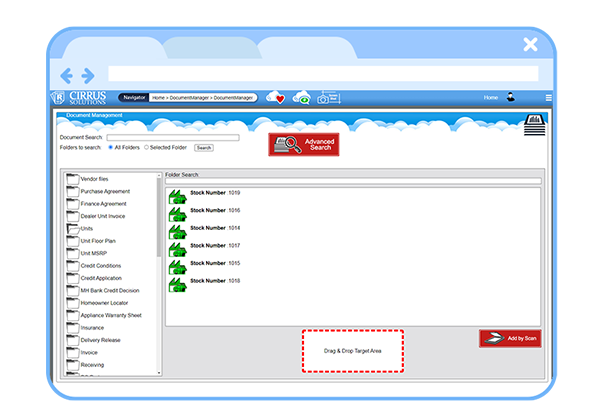Viewport: 600px width, 420px height.
Task: Click the browser forward arrow
Action: (88, 75)
